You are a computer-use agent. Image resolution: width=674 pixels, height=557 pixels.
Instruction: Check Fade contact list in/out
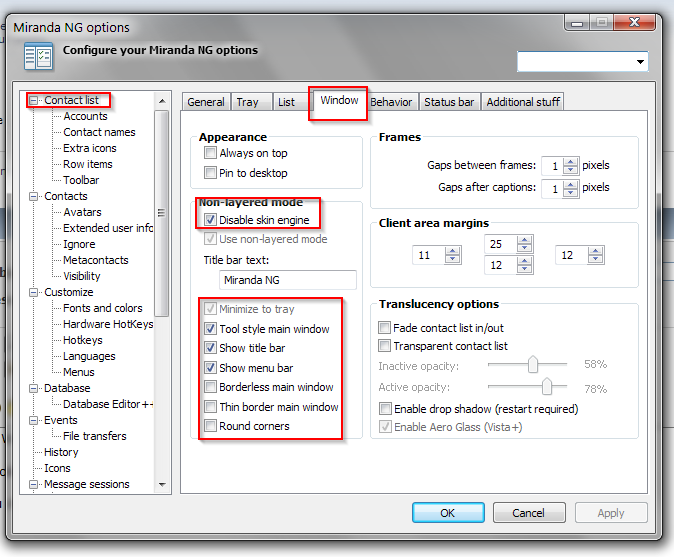[x=384, y=328]
